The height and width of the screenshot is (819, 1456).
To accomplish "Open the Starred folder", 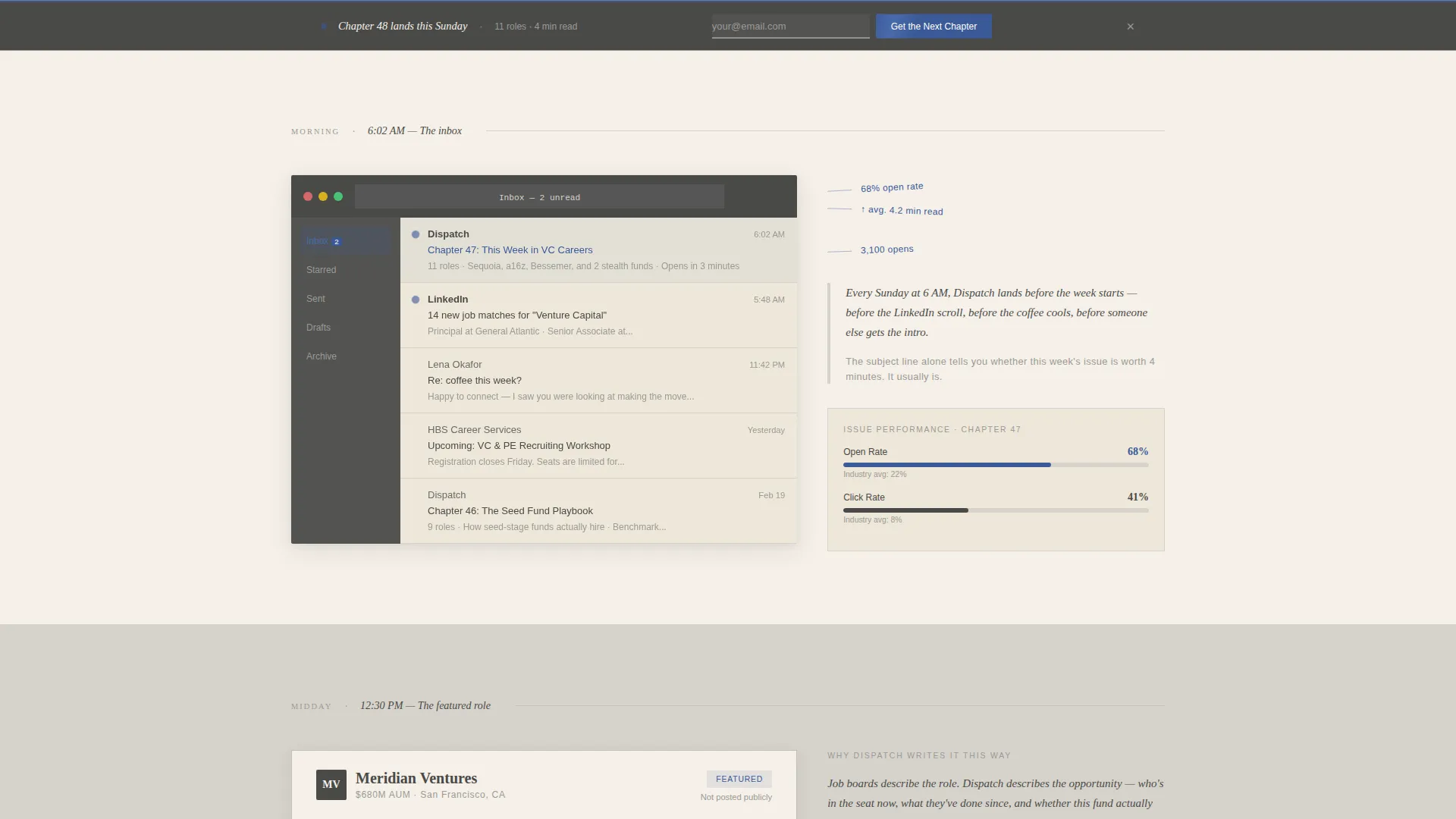I will point(345,270).
